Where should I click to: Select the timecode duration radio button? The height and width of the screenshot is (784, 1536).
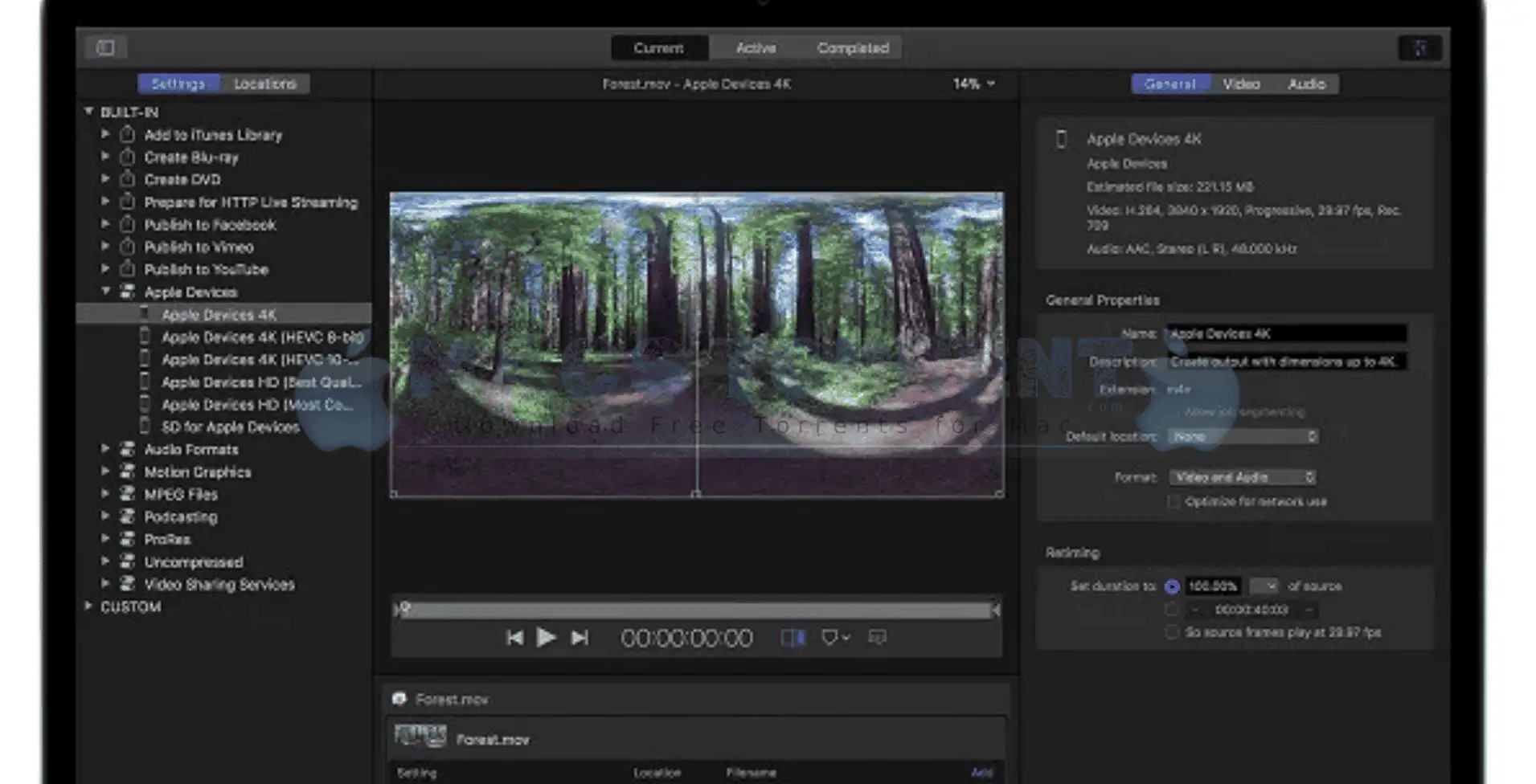pyautogui.click(x=1172, y=610)
